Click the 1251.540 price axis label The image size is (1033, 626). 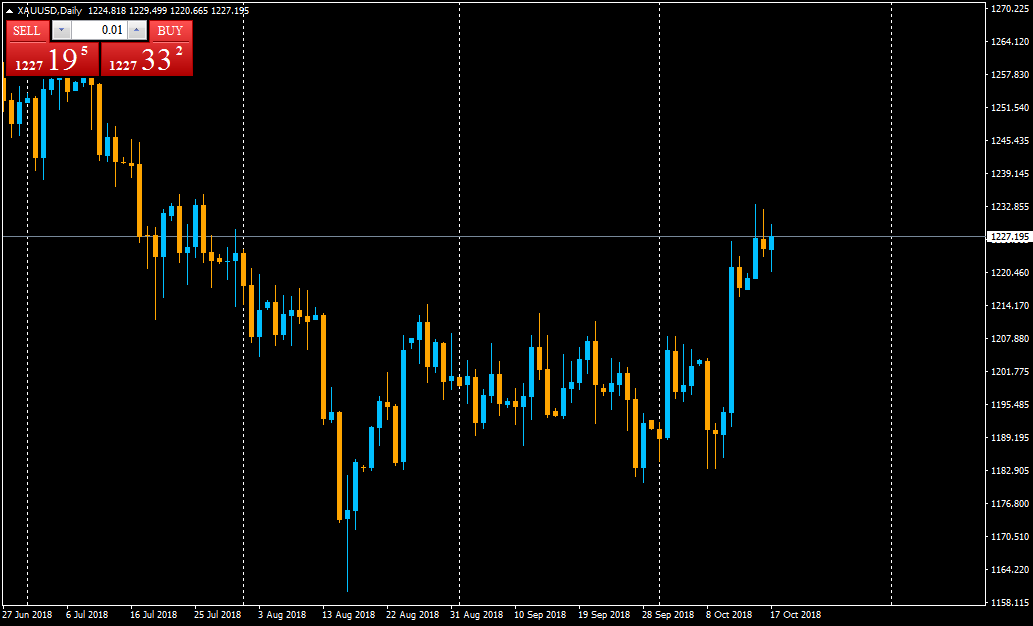click(1010, 107)
